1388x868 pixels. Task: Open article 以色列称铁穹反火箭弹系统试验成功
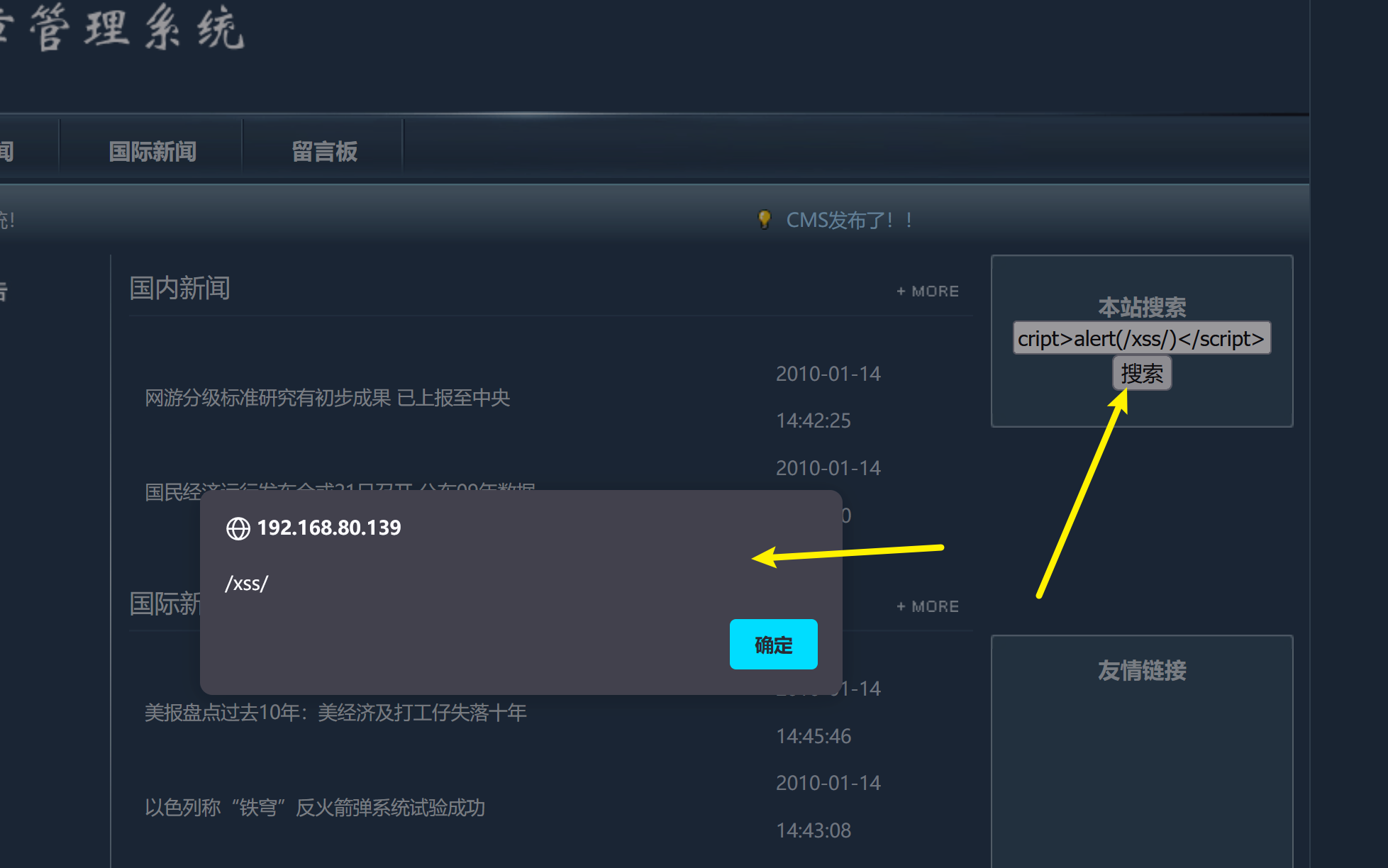click(x=315, y=808)
